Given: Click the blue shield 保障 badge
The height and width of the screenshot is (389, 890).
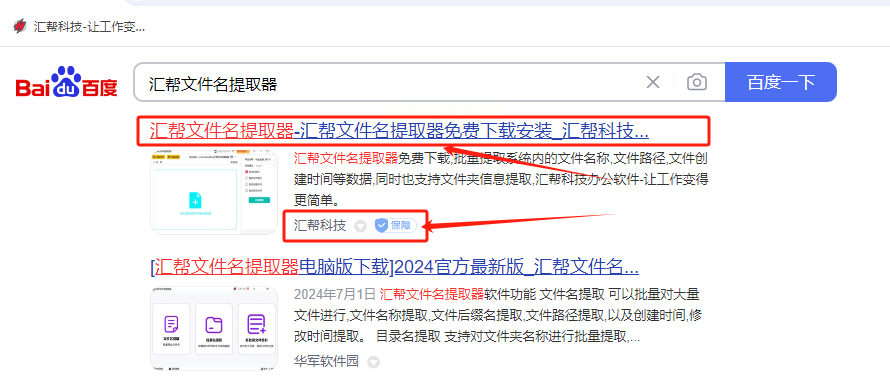Looking at the screenshot, I should coord(395,225).
